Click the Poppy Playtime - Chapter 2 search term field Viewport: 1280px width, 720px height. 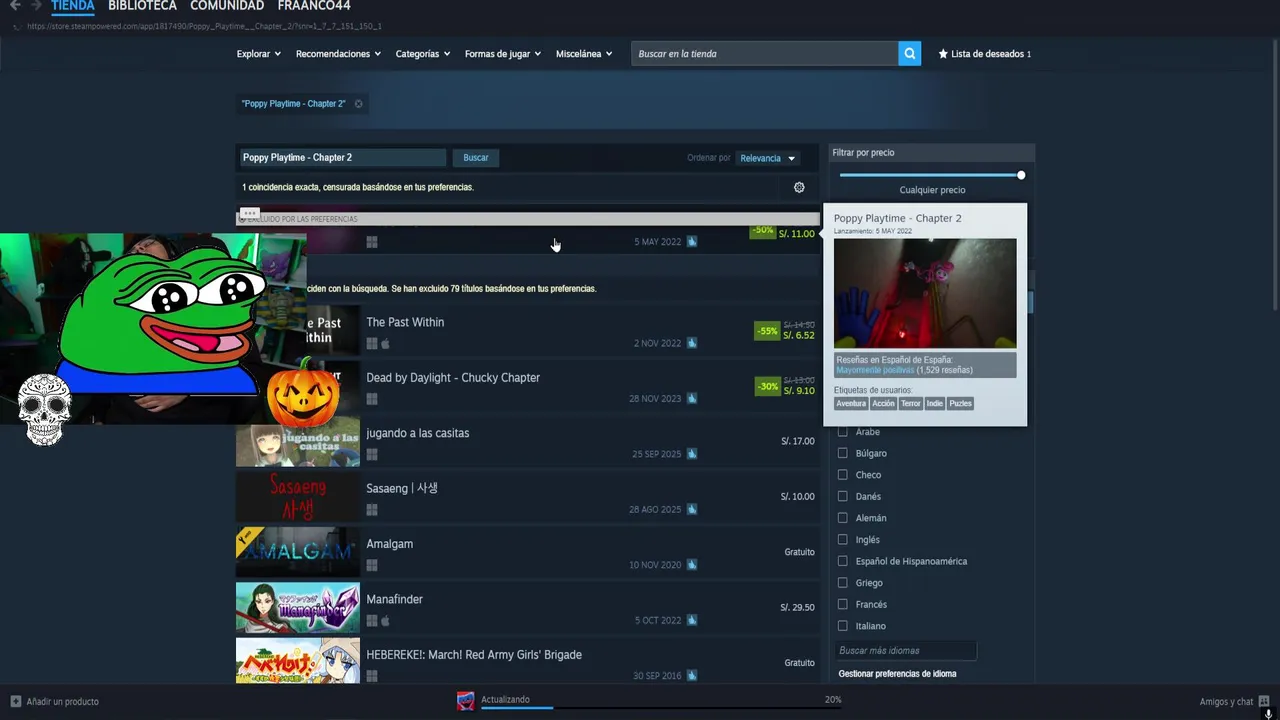(342, 158)
